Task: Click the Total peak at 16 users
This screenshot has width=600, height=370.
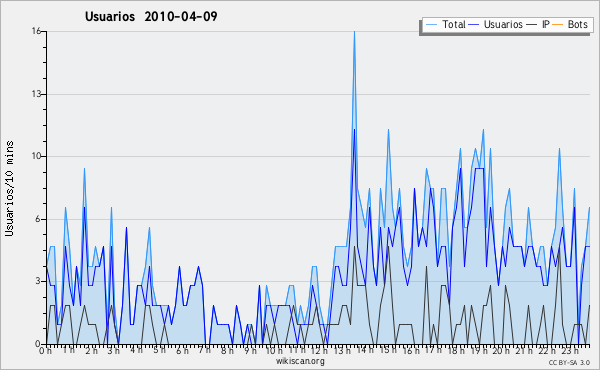Action: coord(354,32)
